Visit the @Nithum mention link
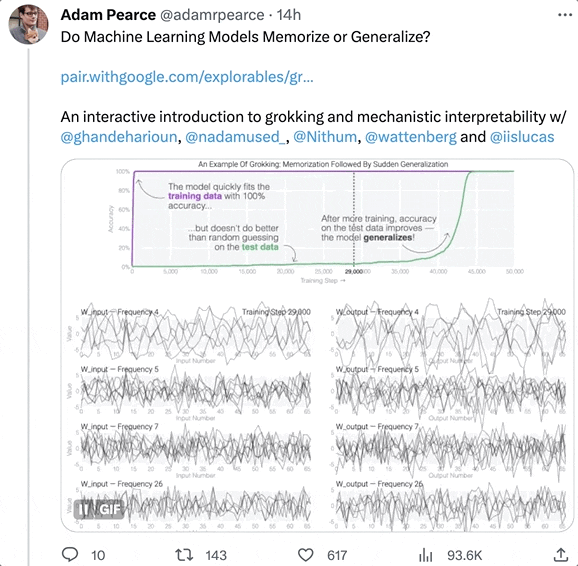This screenshot has width=578, height=566. click(x=325, y=137)
